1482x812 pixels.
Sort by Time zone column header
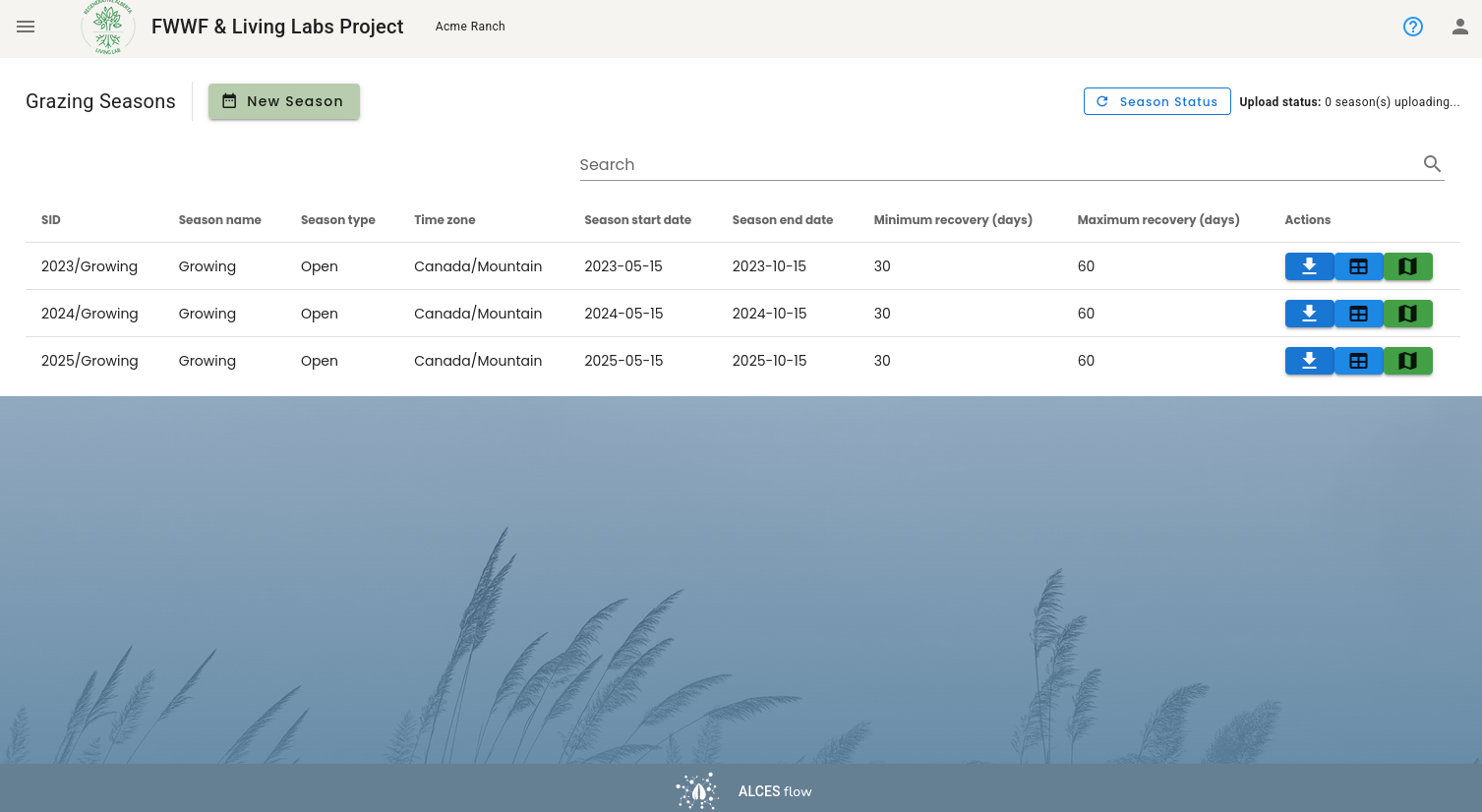pyautogui.click(x=445, y=220)
